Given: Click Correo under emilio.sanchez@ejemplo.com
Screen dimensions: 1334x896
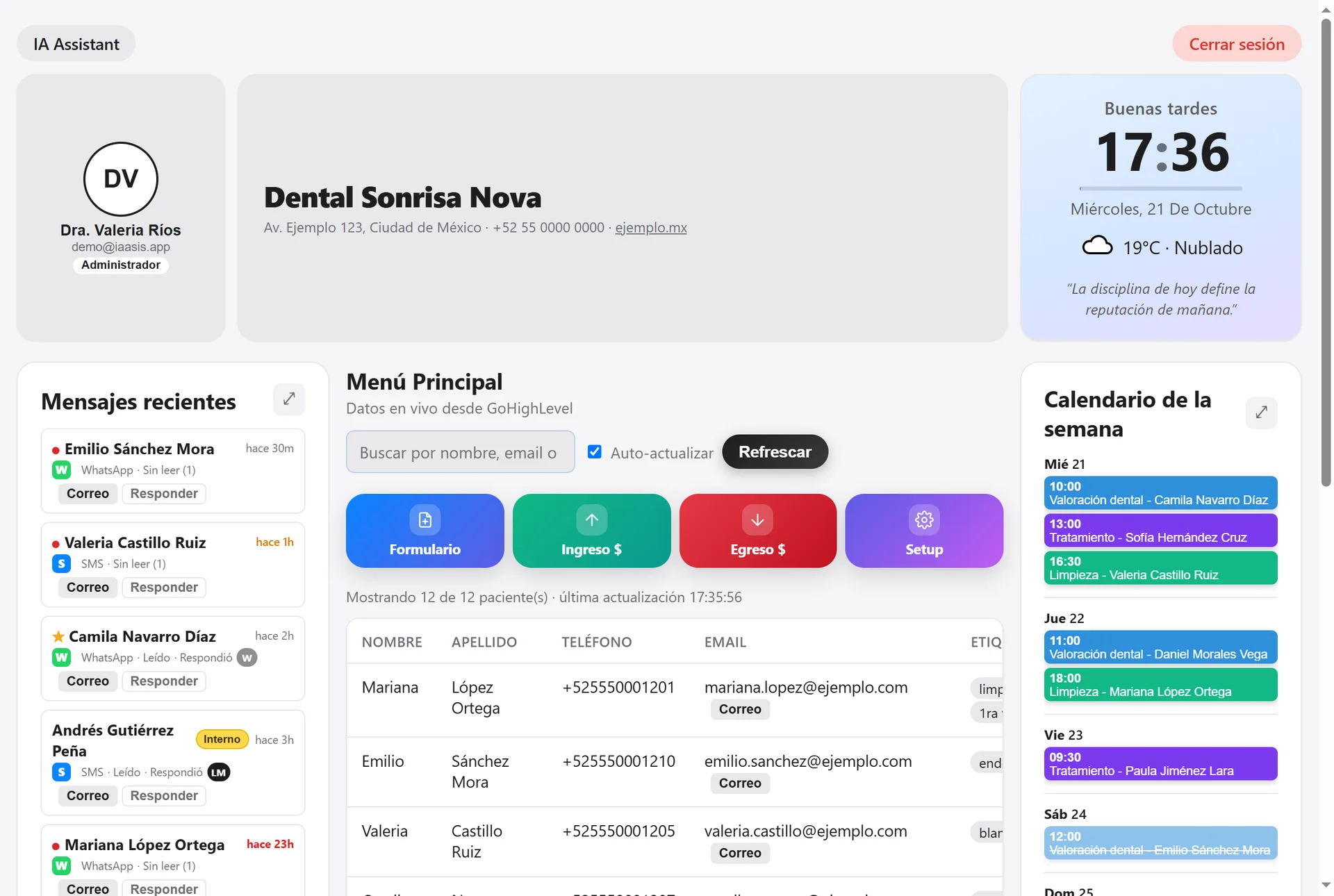Looking at the screenshot, I should point(740,783).
